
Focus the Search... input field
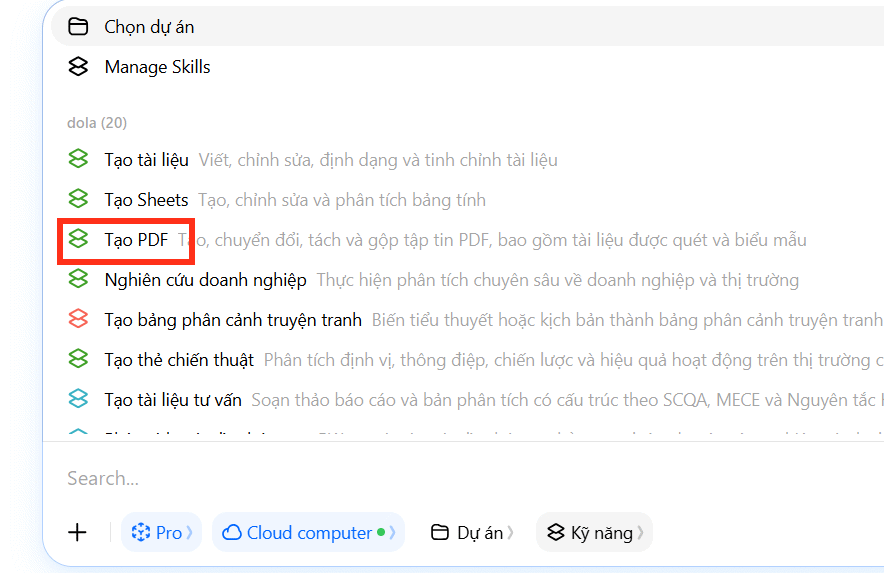468,478
